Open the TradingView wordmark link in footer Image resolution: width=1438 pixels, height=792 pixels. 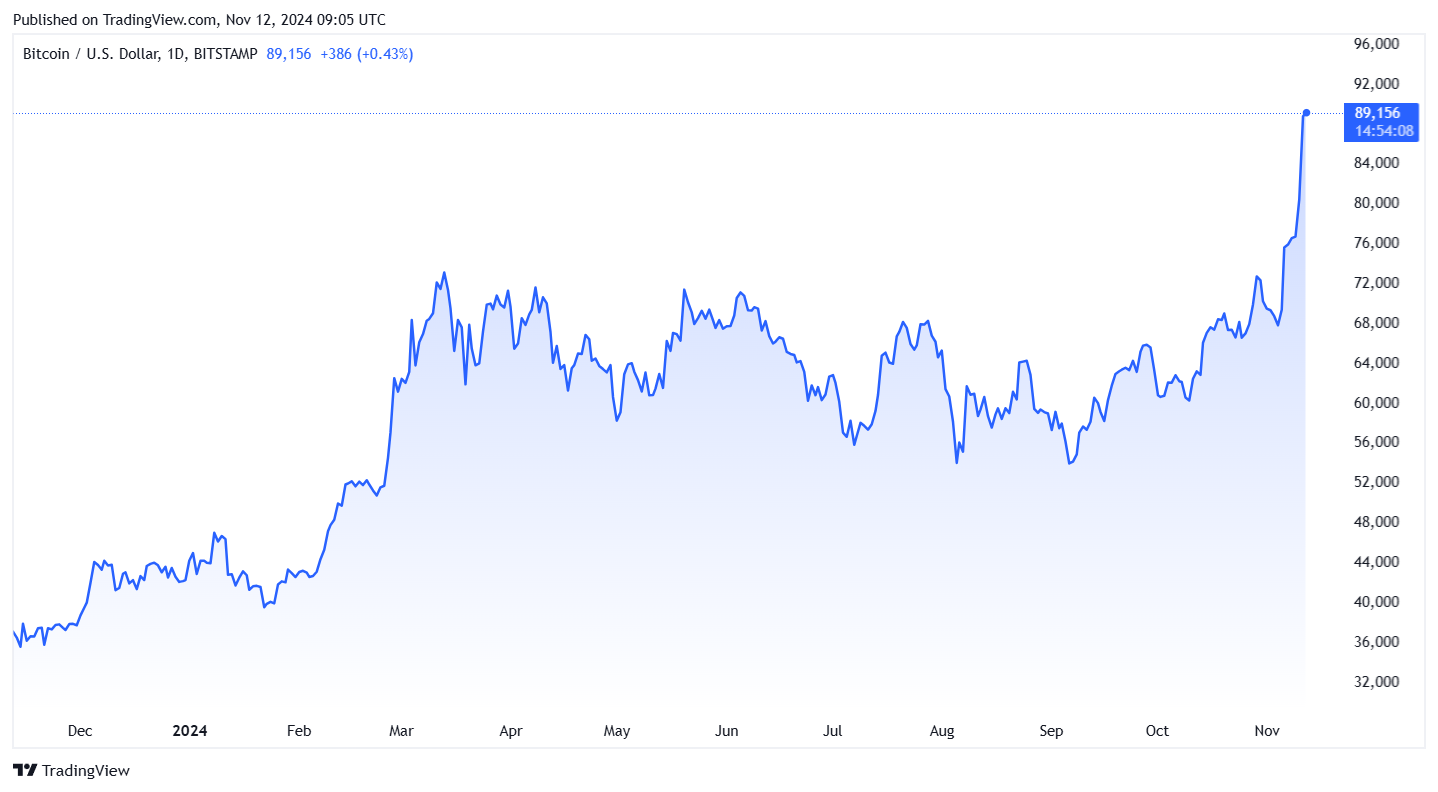click(x=85, y=771)
